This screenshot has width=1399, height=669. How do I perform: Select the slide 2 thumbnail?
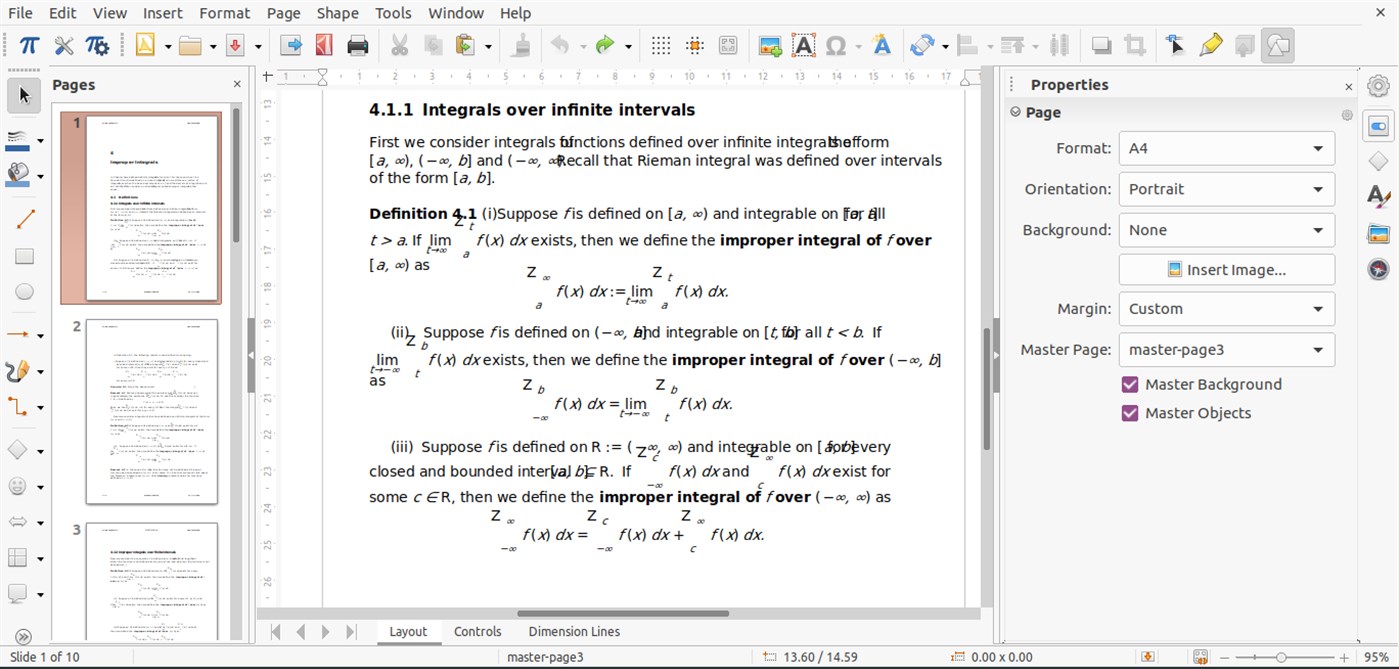pyautogui.click(x=151, y=411)
